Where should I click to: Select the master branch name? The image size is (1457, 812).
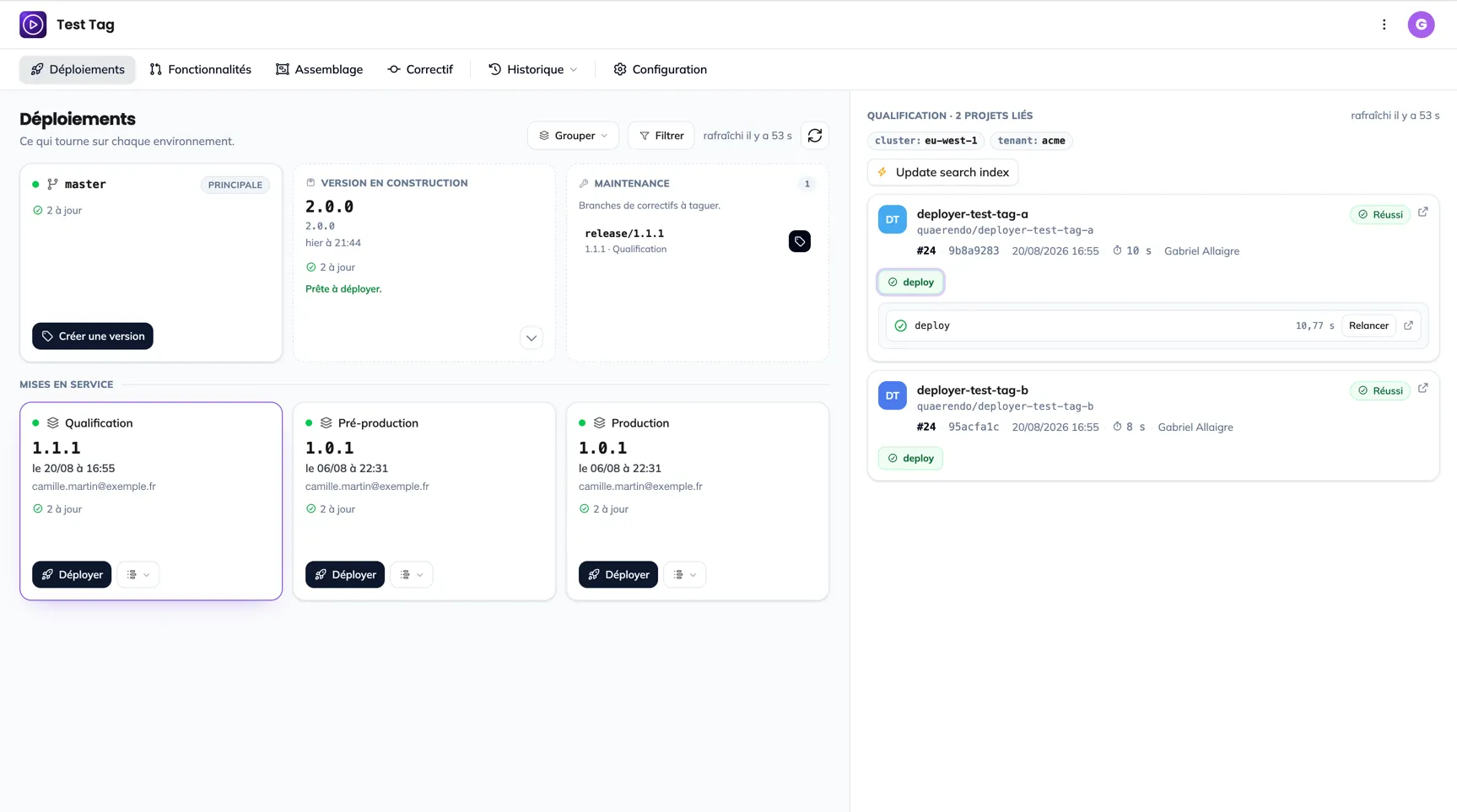tap(85, 185)
